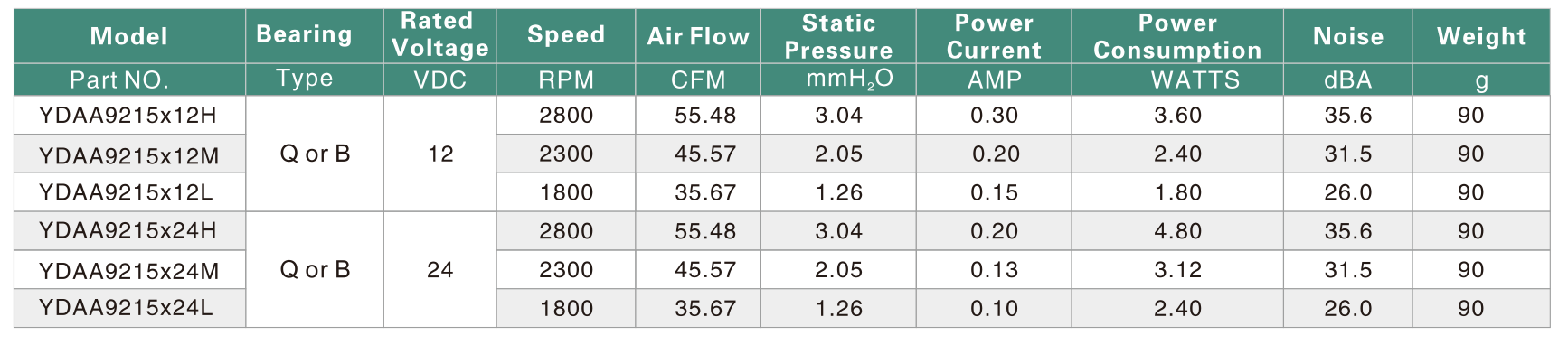1568x345 pixels.
Task: Select the Speed column header
Action: coord(566,36)
